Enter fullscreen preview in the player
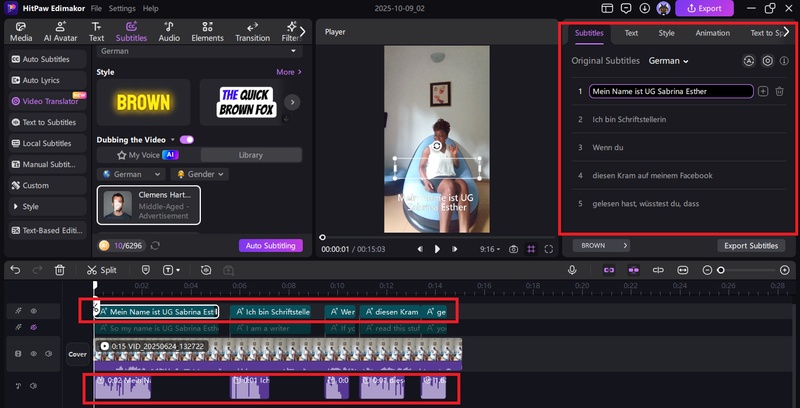Viewport: 800px width, 408px height. tap(549, 249)
